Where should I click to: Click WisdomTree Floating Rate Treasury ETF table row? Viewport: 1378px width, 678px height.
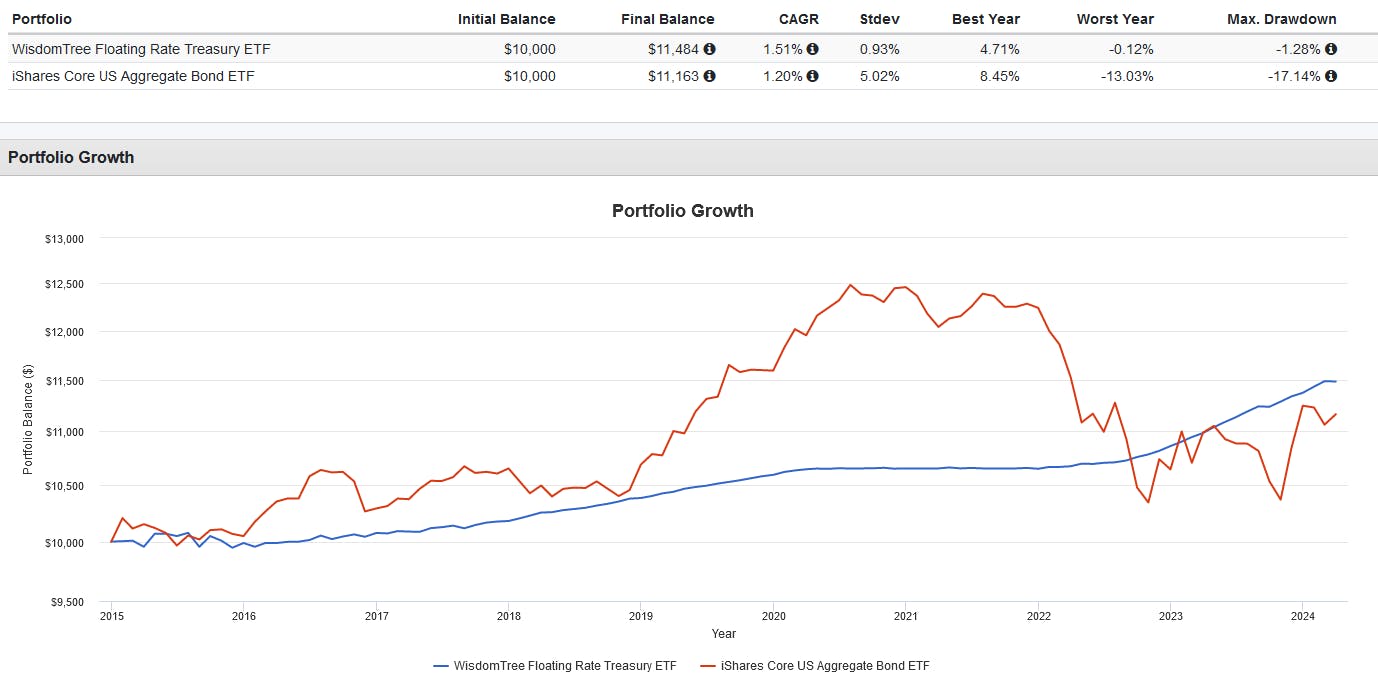point(141,49)
